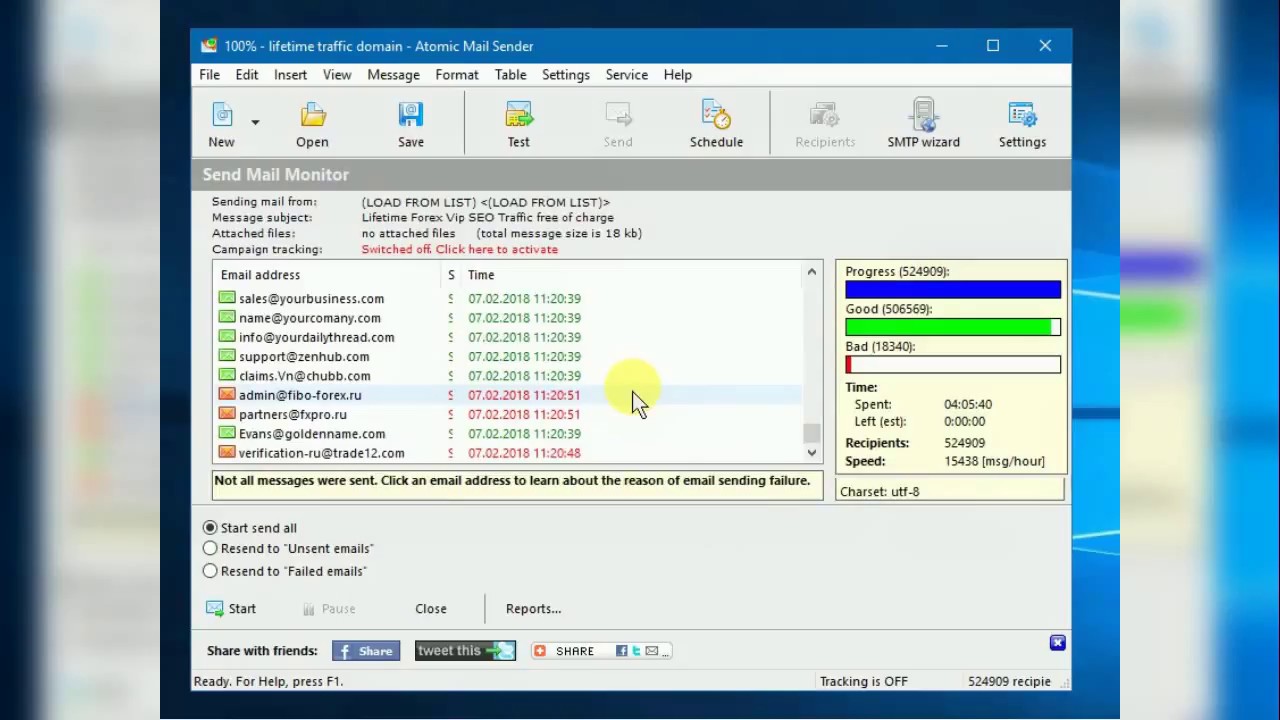Click the 524909 recipie status bar entry

(1009, 681)
